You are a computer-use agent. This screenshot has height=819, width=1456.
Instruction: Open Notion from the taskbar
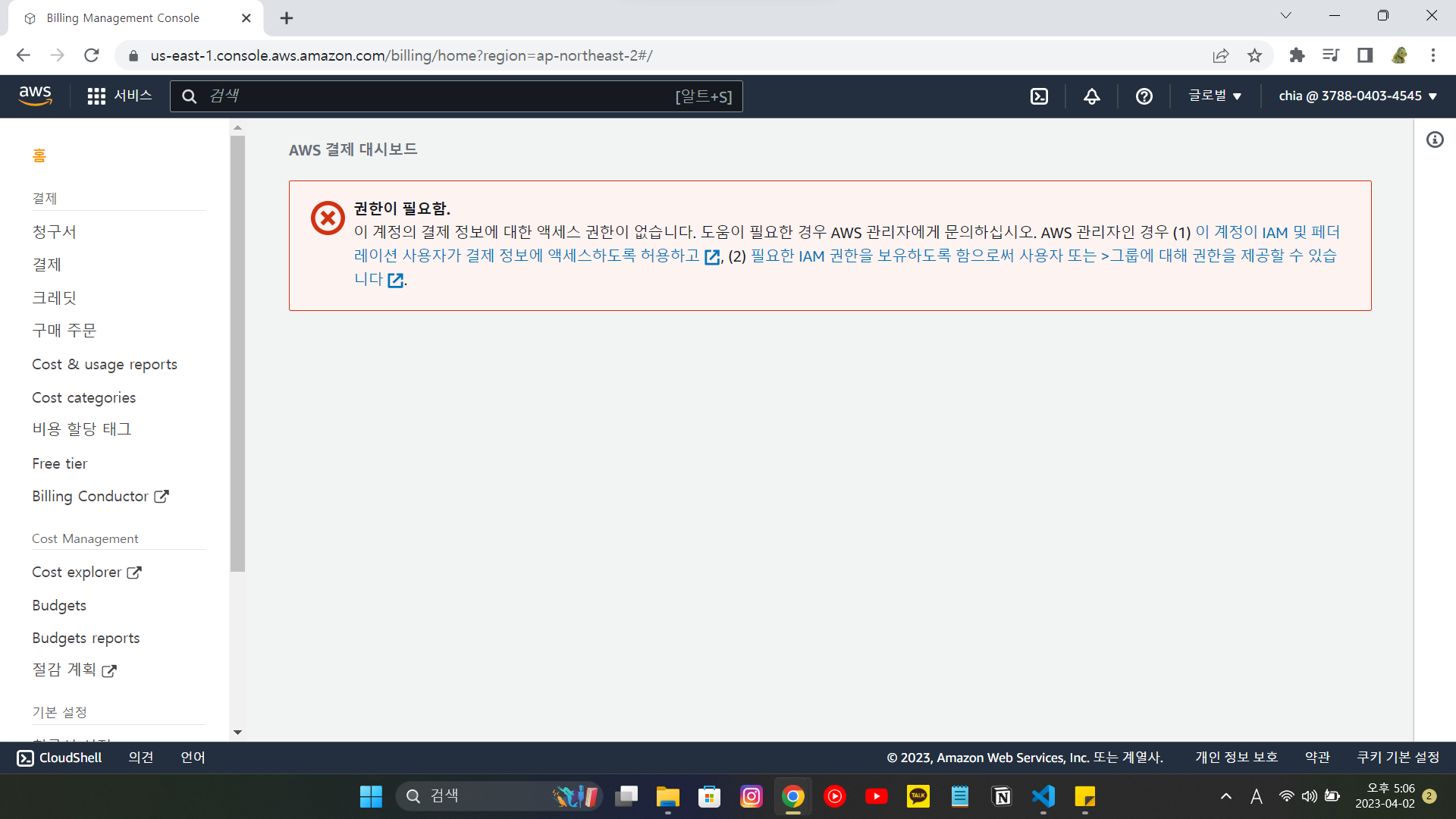pyautogui.click(x=1001, y=796)
